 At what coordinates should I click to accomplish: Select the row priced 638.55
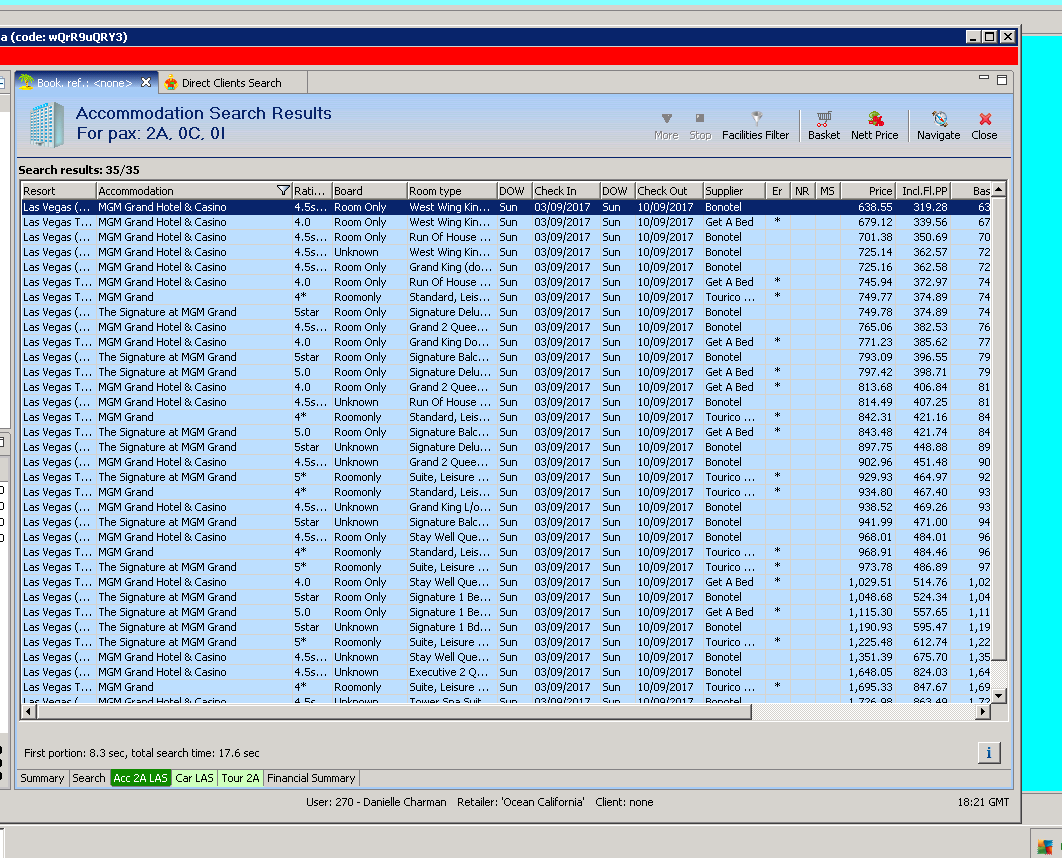coord(506,207)
